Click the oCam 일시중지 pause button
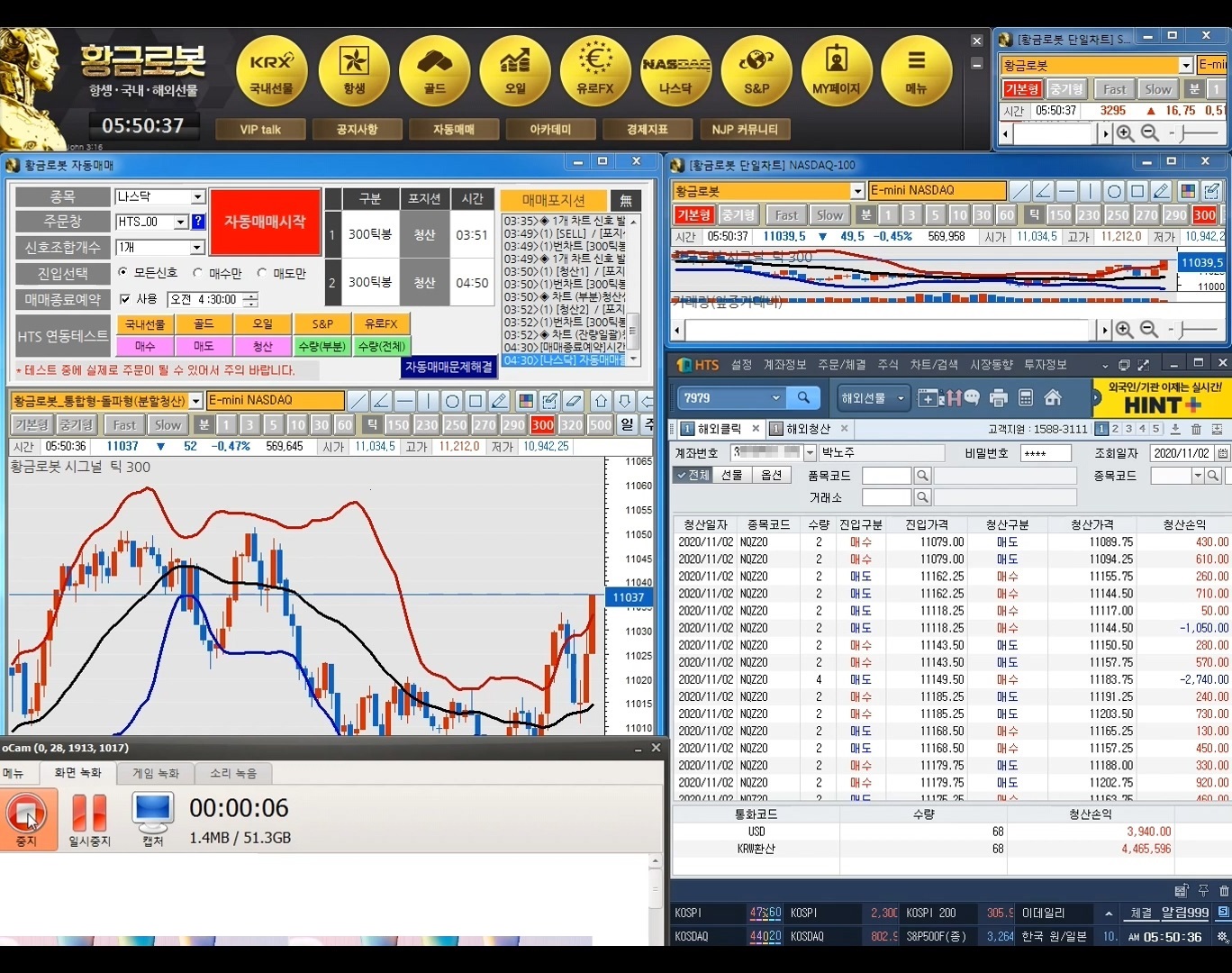 tap(88, 819)
